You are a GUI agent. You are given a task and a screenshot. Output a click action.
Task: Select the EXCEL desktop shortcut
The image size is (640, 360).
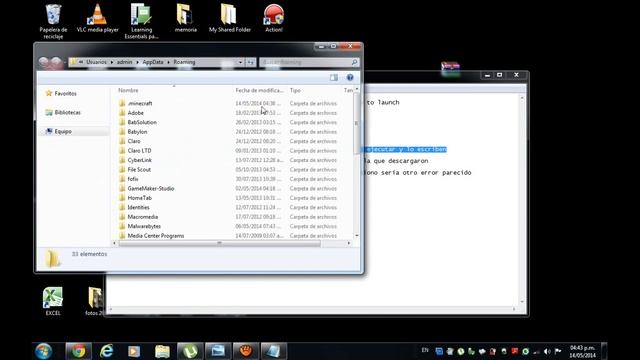(53, 301)
